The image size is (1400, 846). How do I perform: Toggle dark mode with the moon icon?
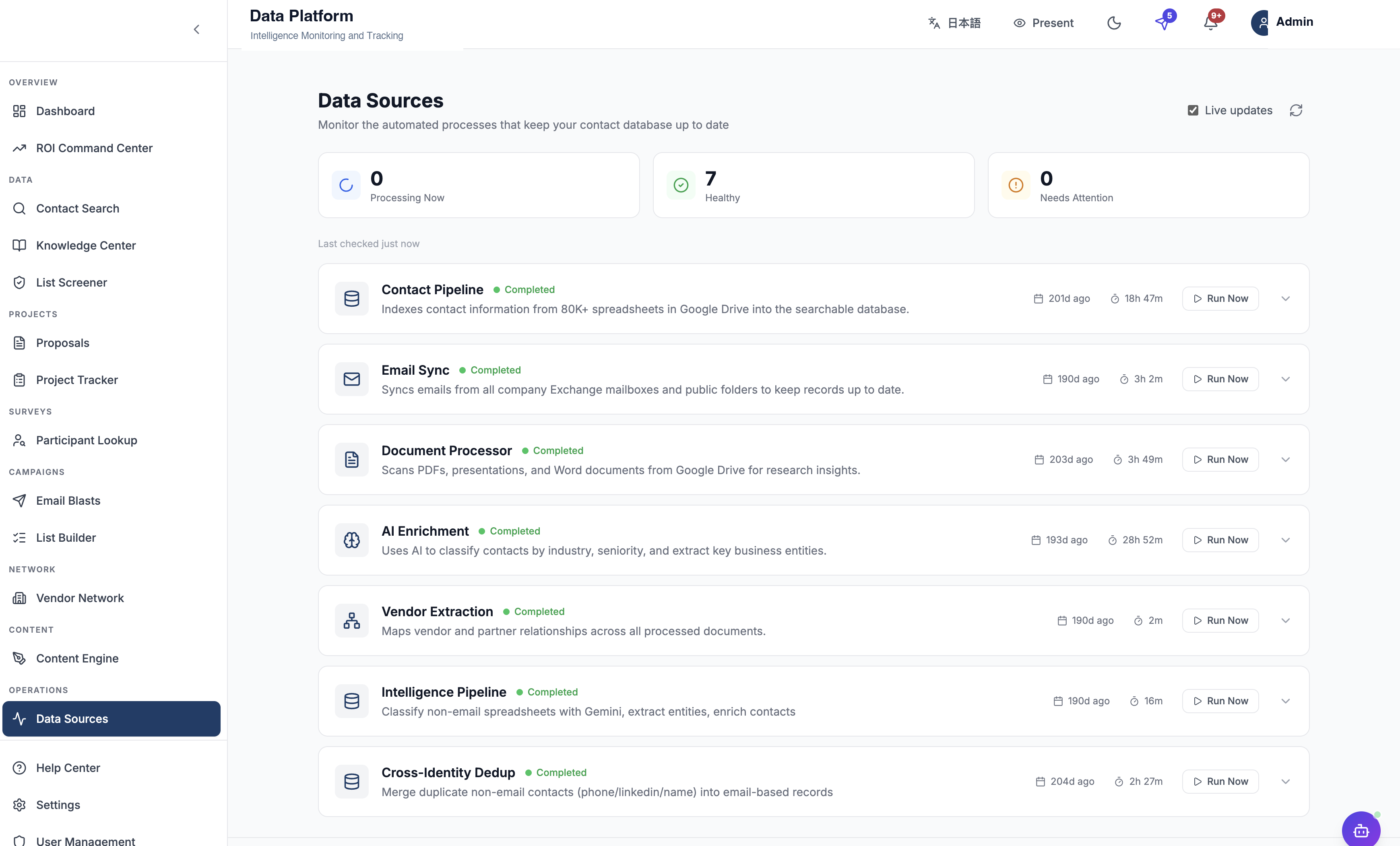coord(1114,23)
